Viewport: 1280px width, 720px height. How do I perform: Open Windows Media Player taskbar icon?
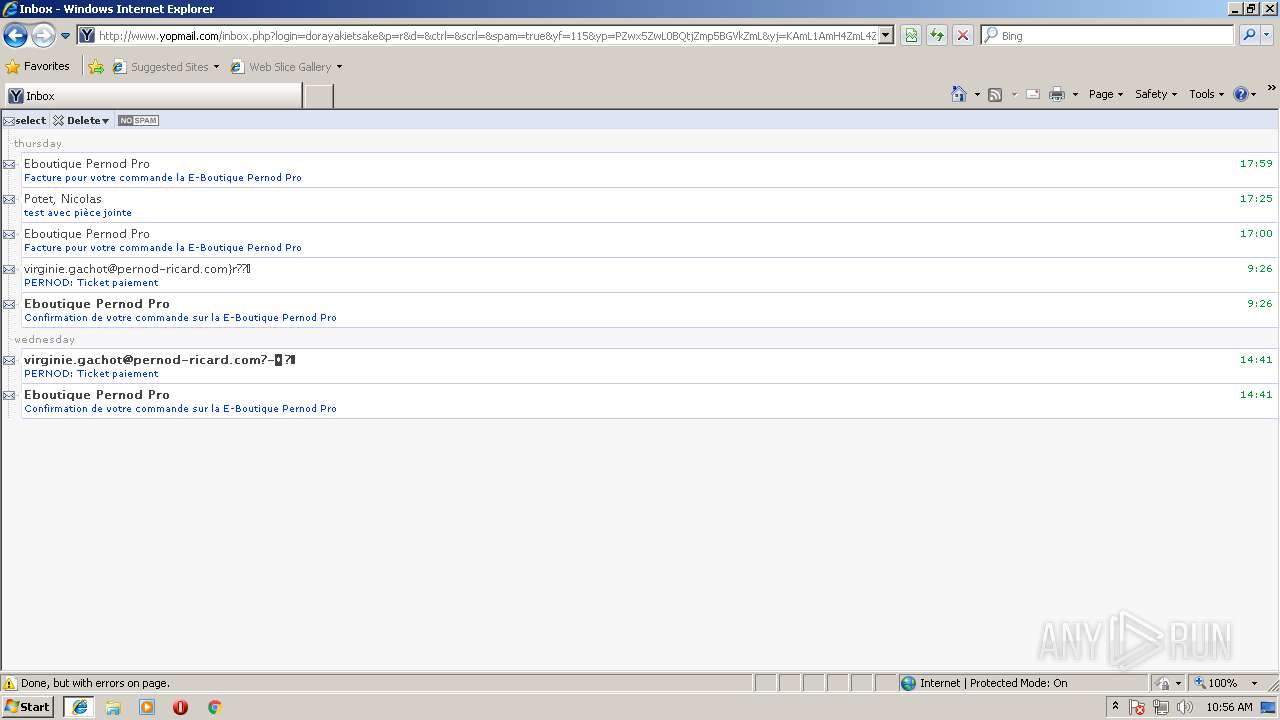tap(147, 707)
